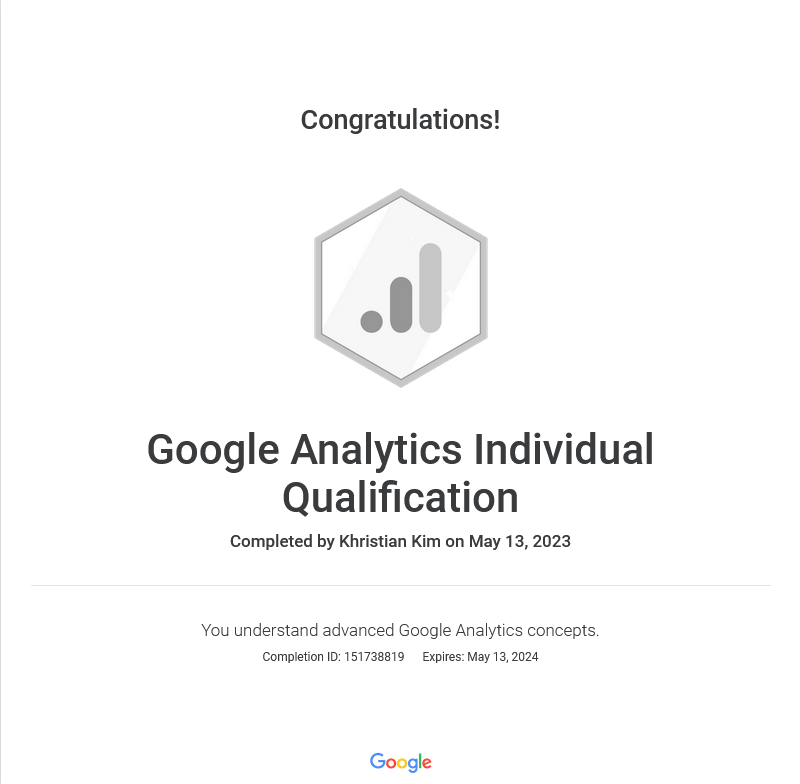
Task: Select the Congratulations! heading
Action: tap(400, 120)
